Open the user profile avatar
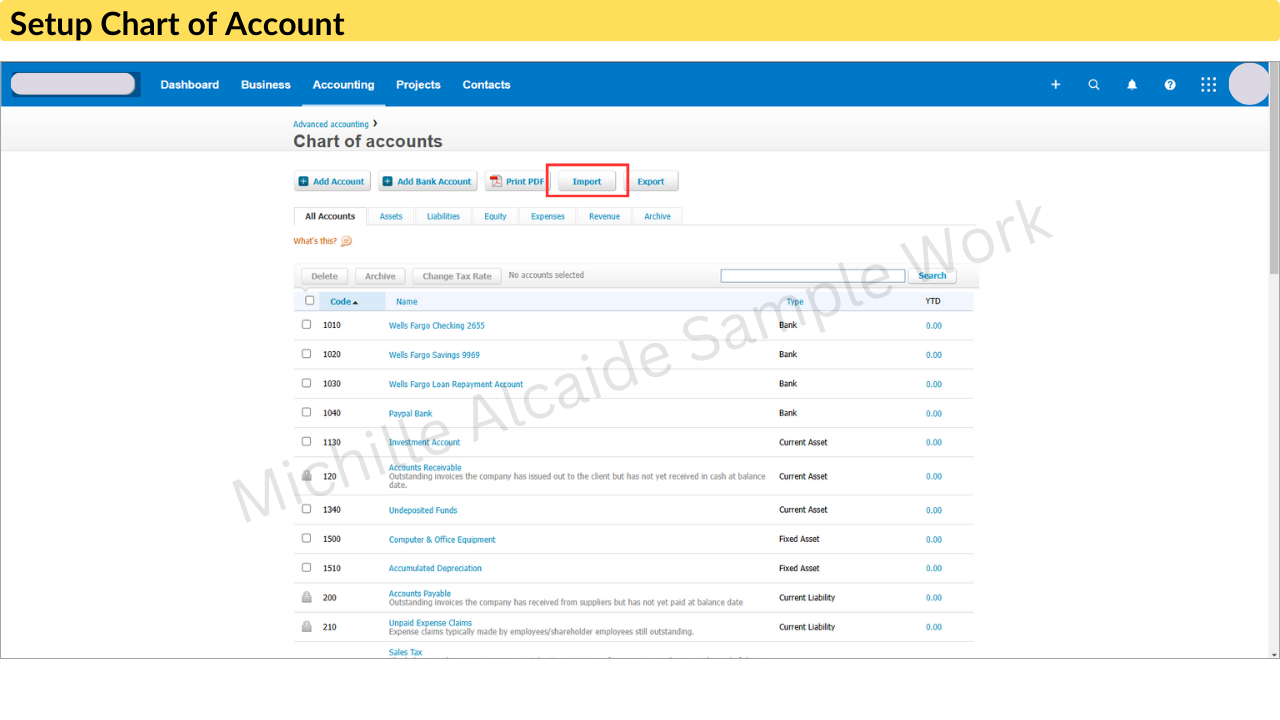This screenshot has width=1280, height=720. 1249,84
